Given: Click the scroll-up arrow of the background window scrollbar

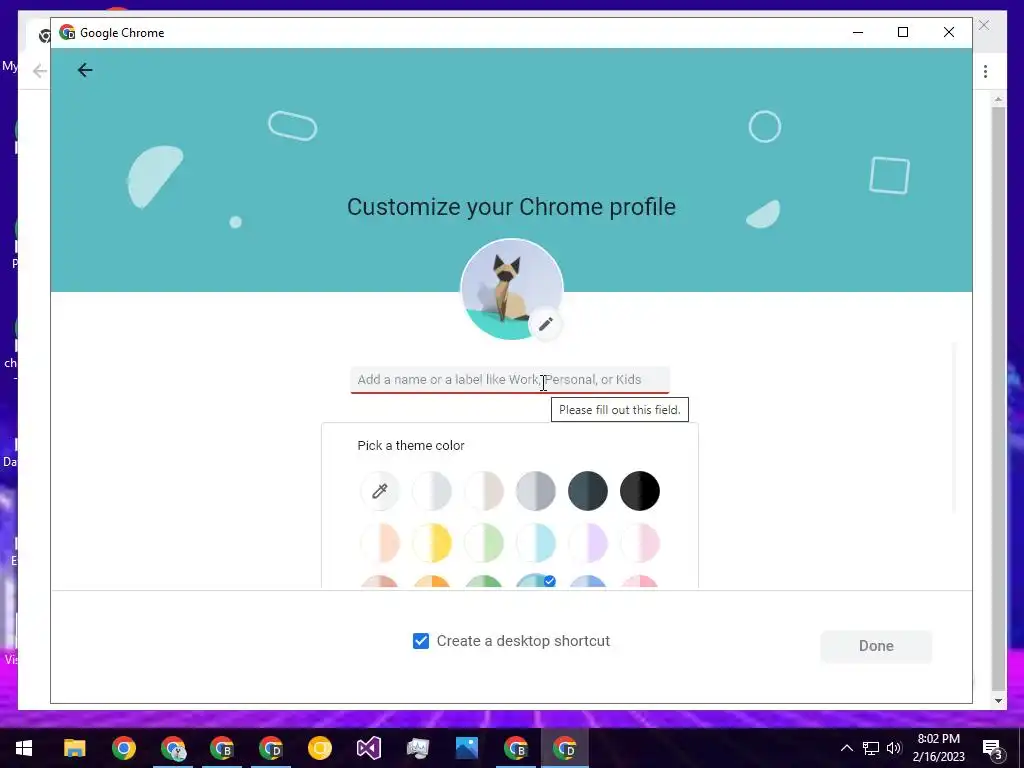Looking at the screenshot, I should pos(998,100).
